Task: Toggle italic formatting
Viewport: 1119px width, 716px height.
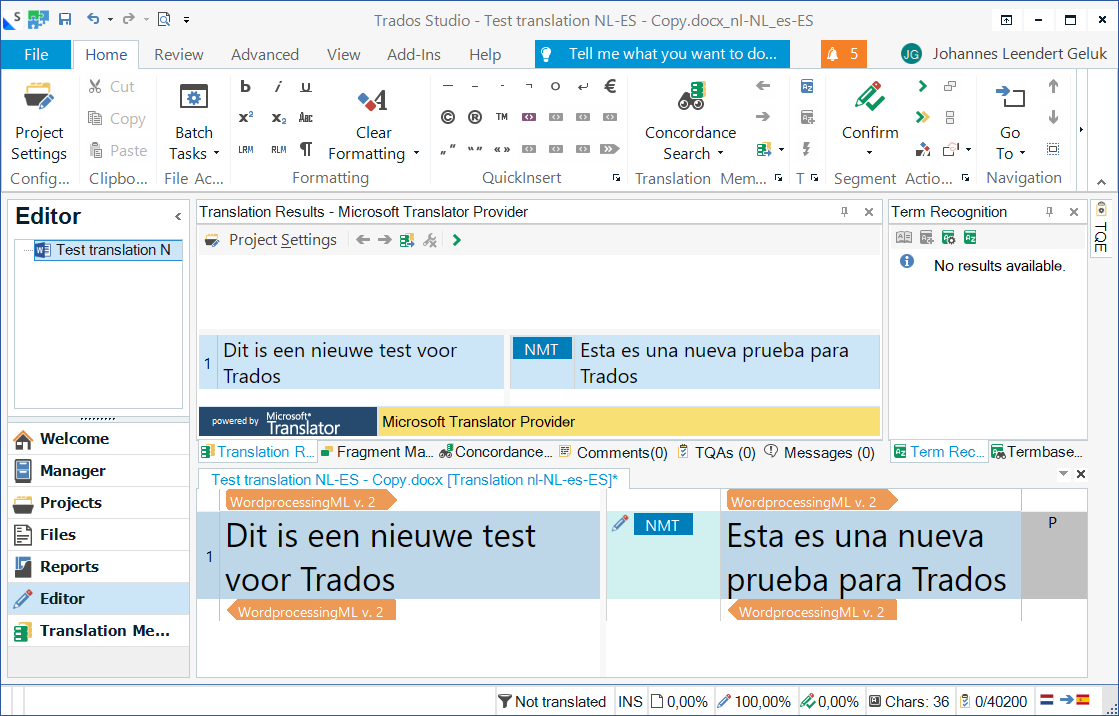Action: (278, 86)
